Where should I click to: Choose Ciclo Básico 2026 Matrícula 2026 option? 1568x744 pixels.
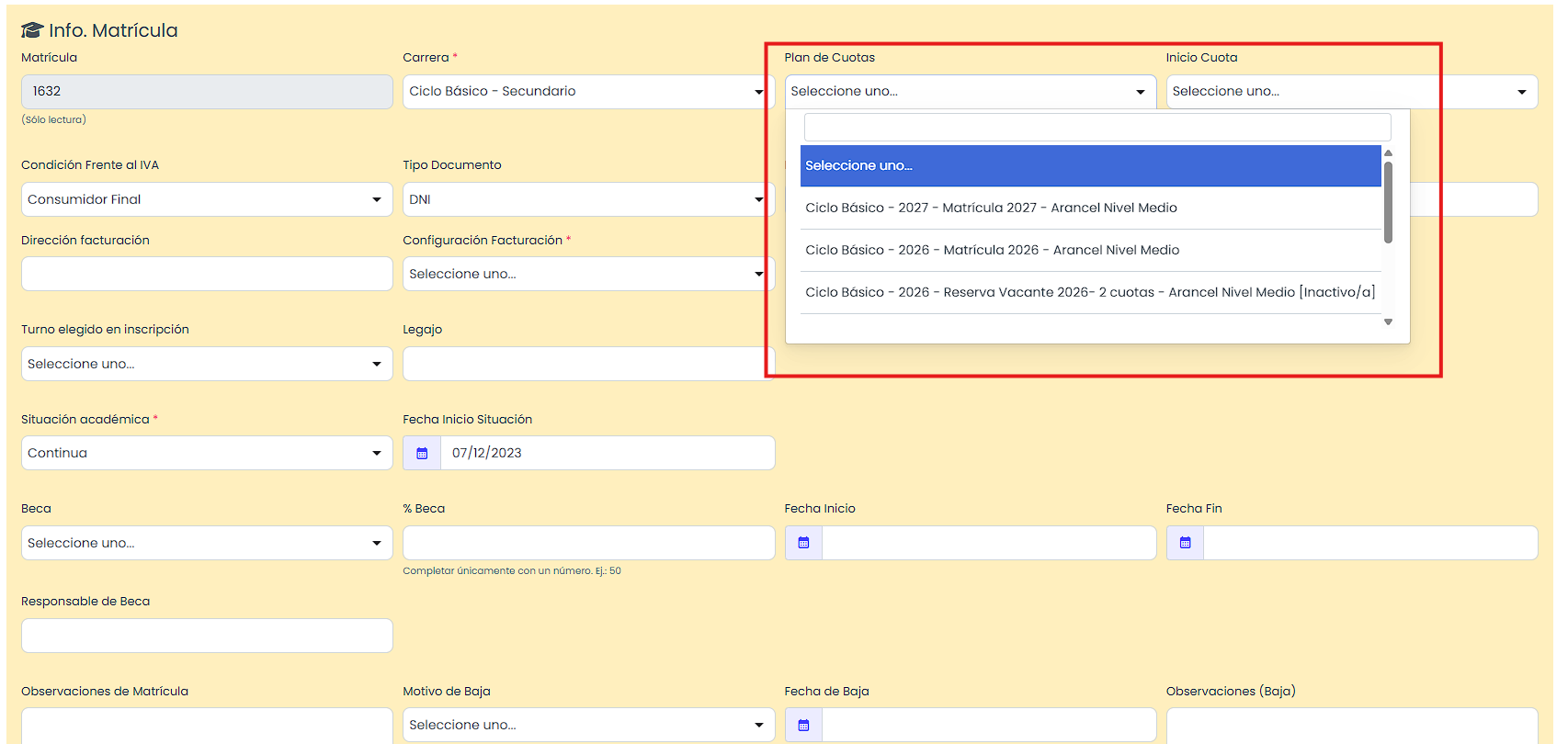1090,250
